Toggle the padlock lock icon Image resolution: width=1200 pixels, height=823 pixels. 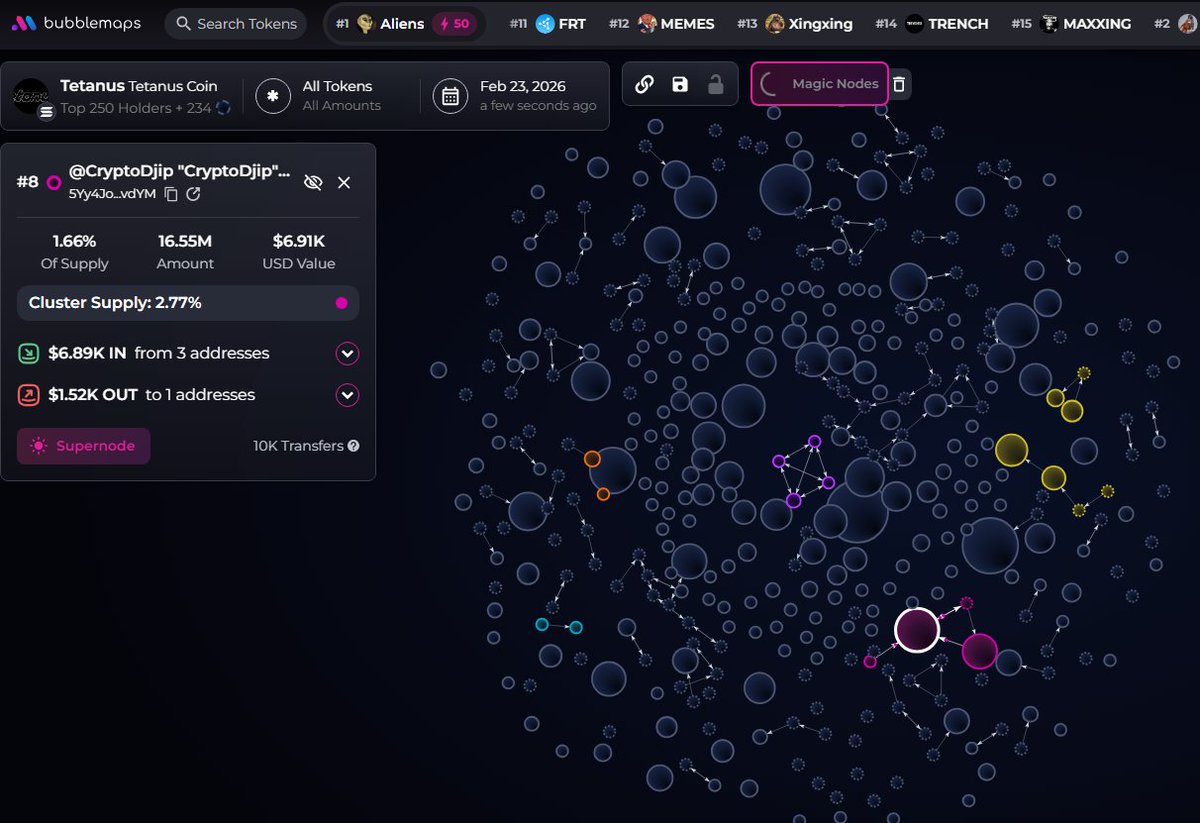pos(715,84)
